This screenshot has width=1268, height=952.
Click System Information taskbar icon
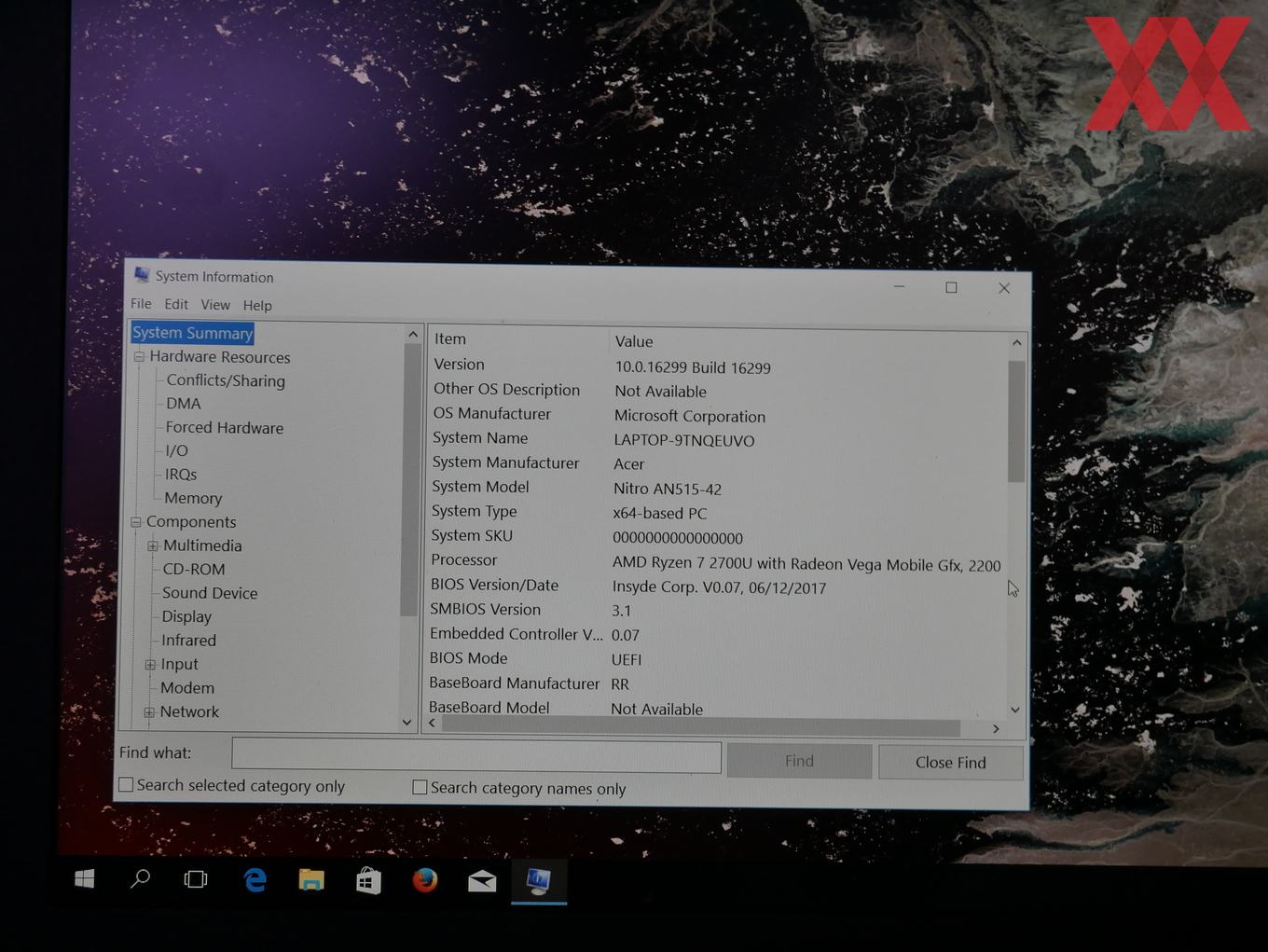(x=539, y=881)
